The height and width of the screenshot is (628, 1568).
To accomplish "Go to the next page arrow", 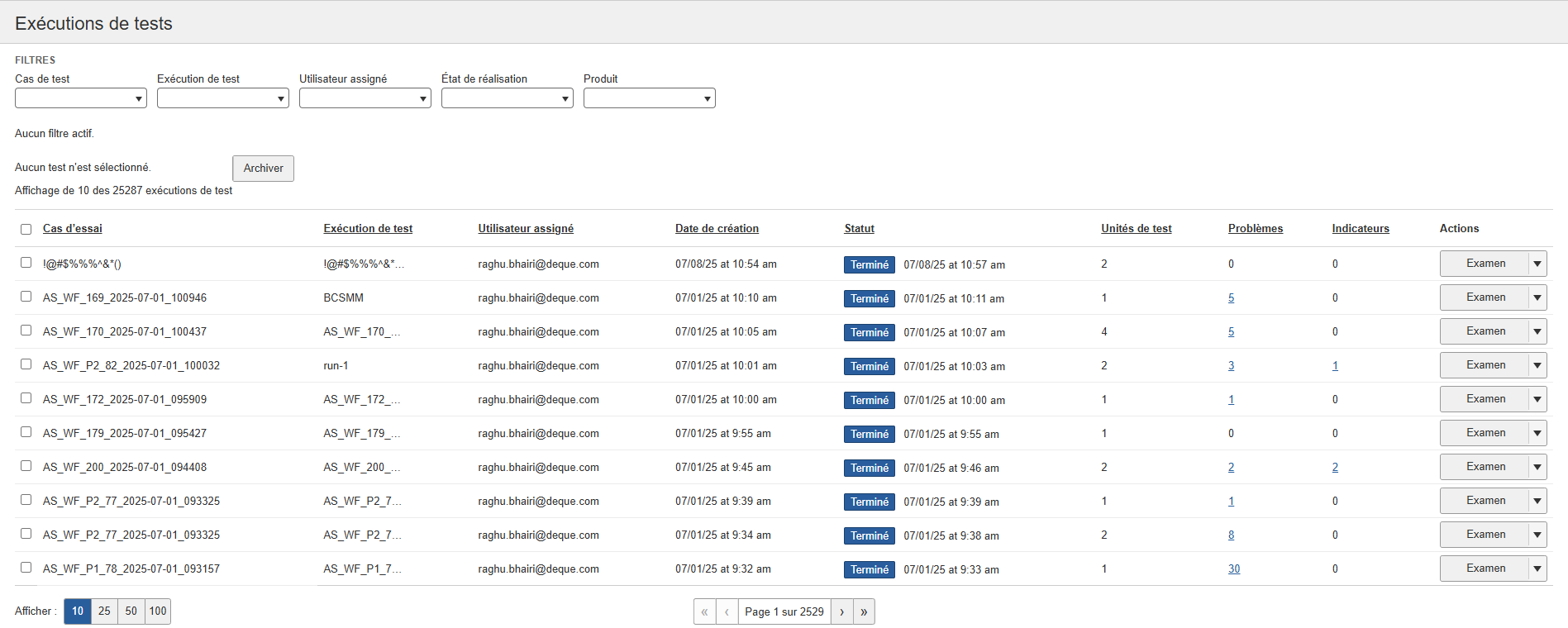I will point(841,611).
